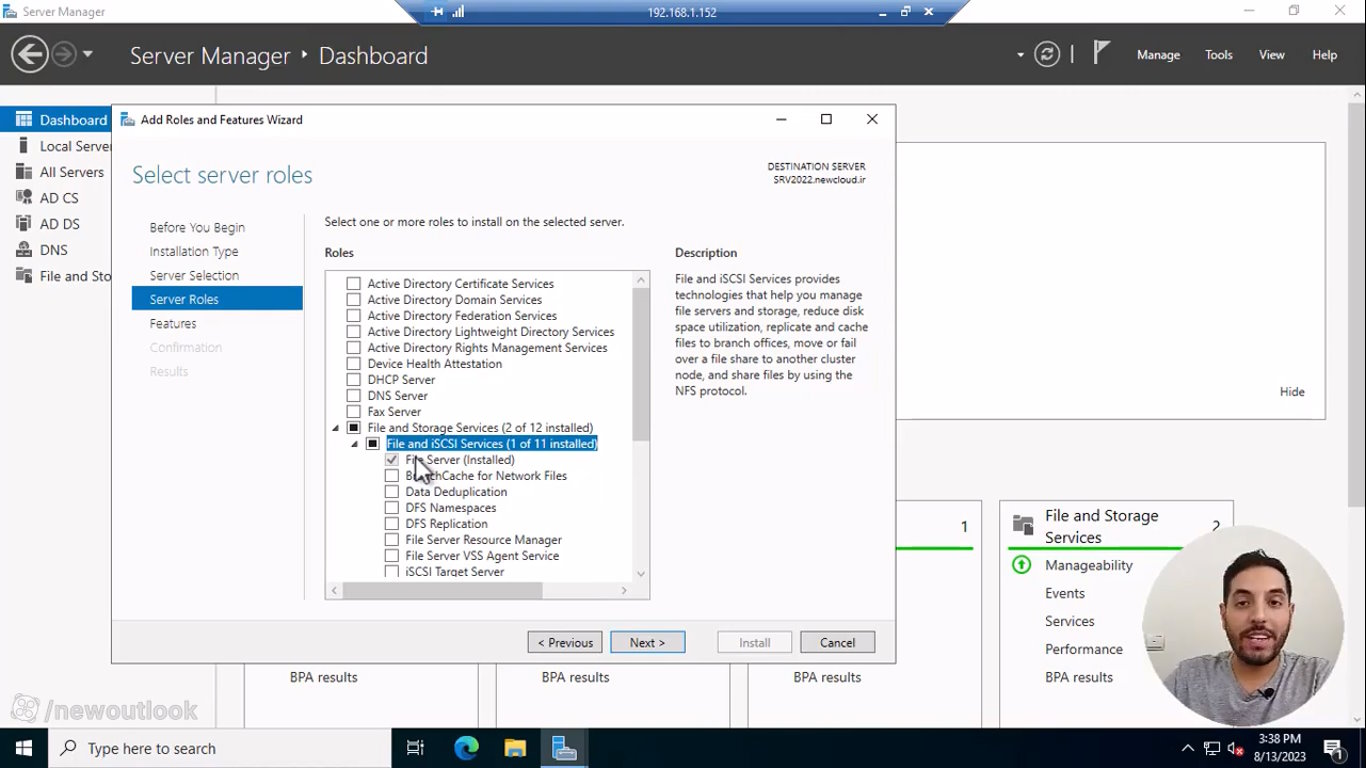
Task: Click the Local Server sidebar icon
Action: [x=23, y=146]
